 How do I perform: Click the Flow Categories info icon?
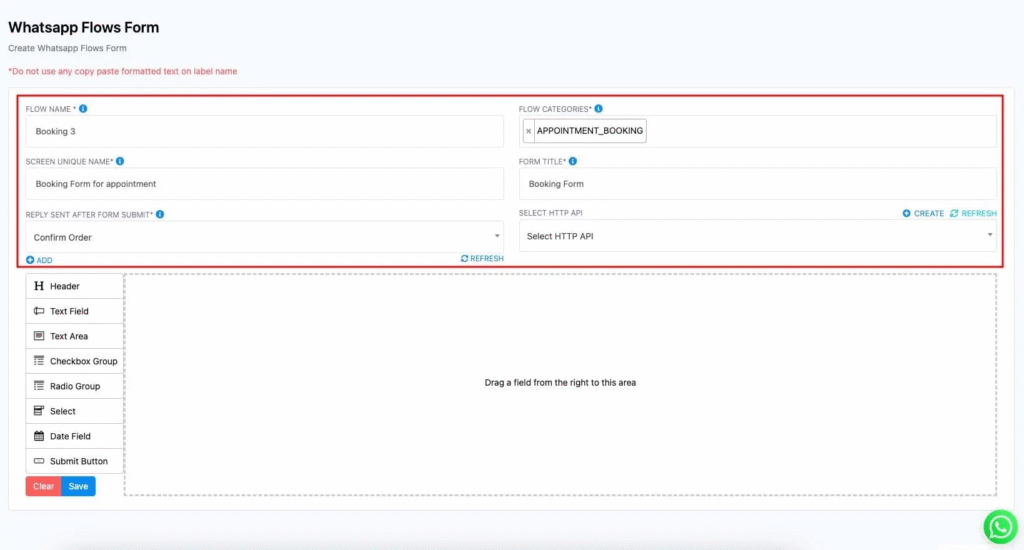598,109
